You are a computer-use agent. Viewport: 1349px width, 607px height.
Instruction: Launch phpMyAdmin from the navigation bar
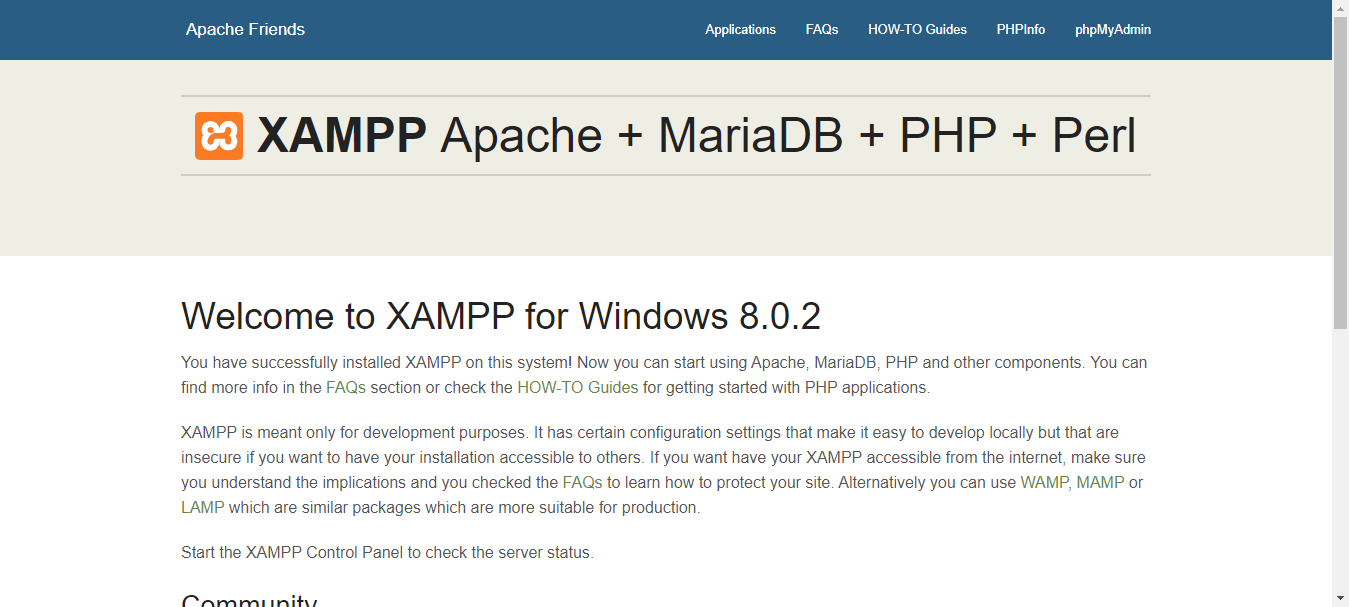click(1113, 30)
